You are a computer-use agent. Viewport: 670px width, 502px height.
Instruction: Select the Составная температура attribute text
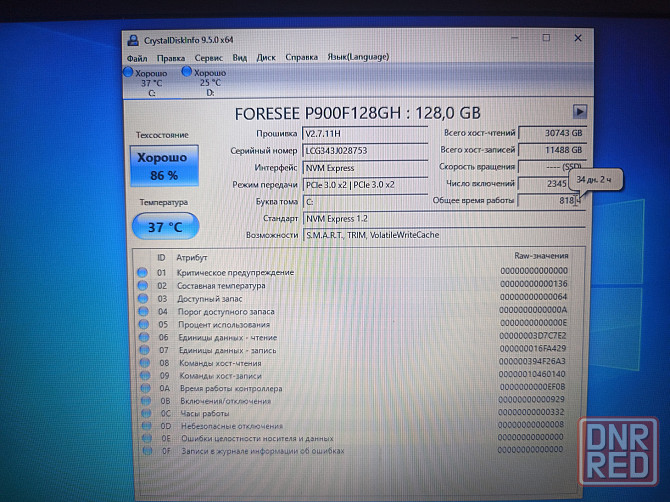coord(221,285)
